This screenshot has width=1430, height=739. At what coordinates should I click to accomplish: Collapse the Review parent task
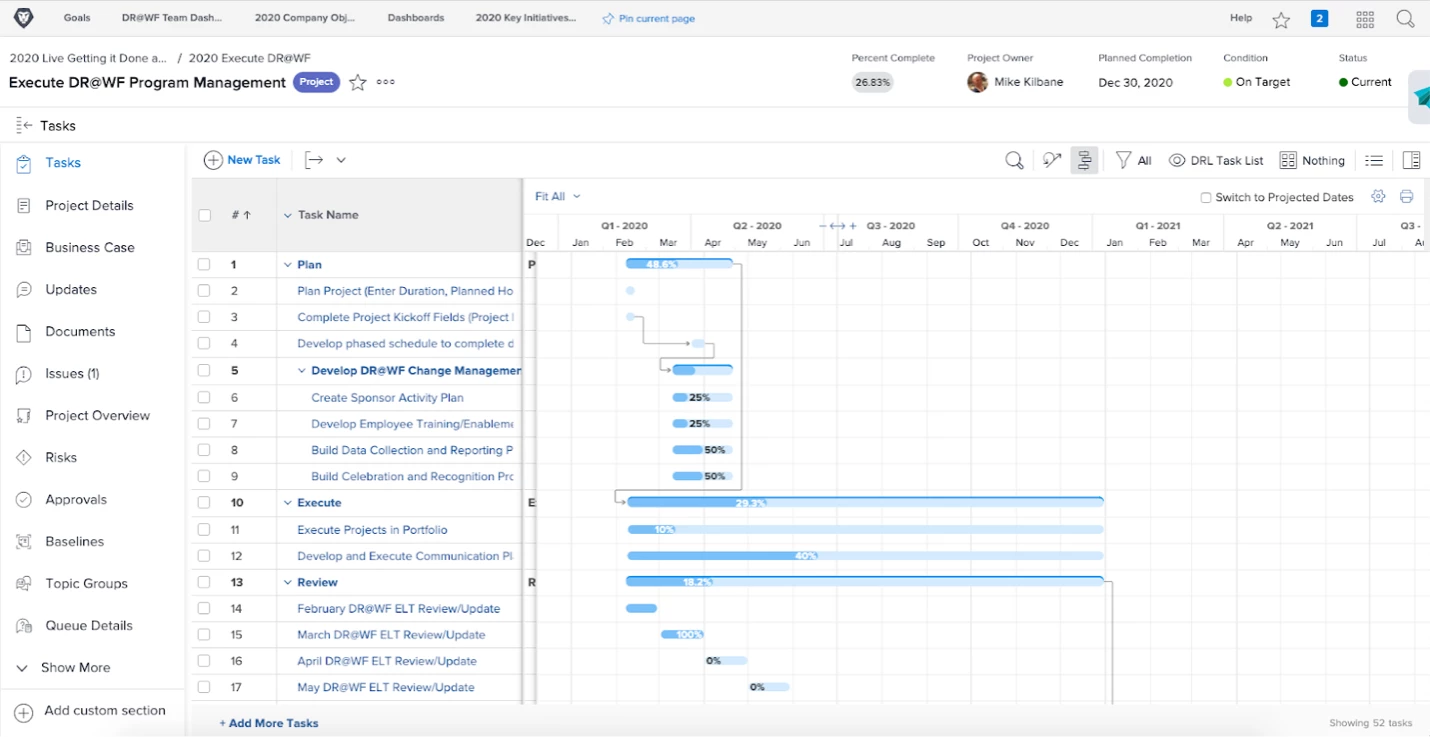point(288,582)
